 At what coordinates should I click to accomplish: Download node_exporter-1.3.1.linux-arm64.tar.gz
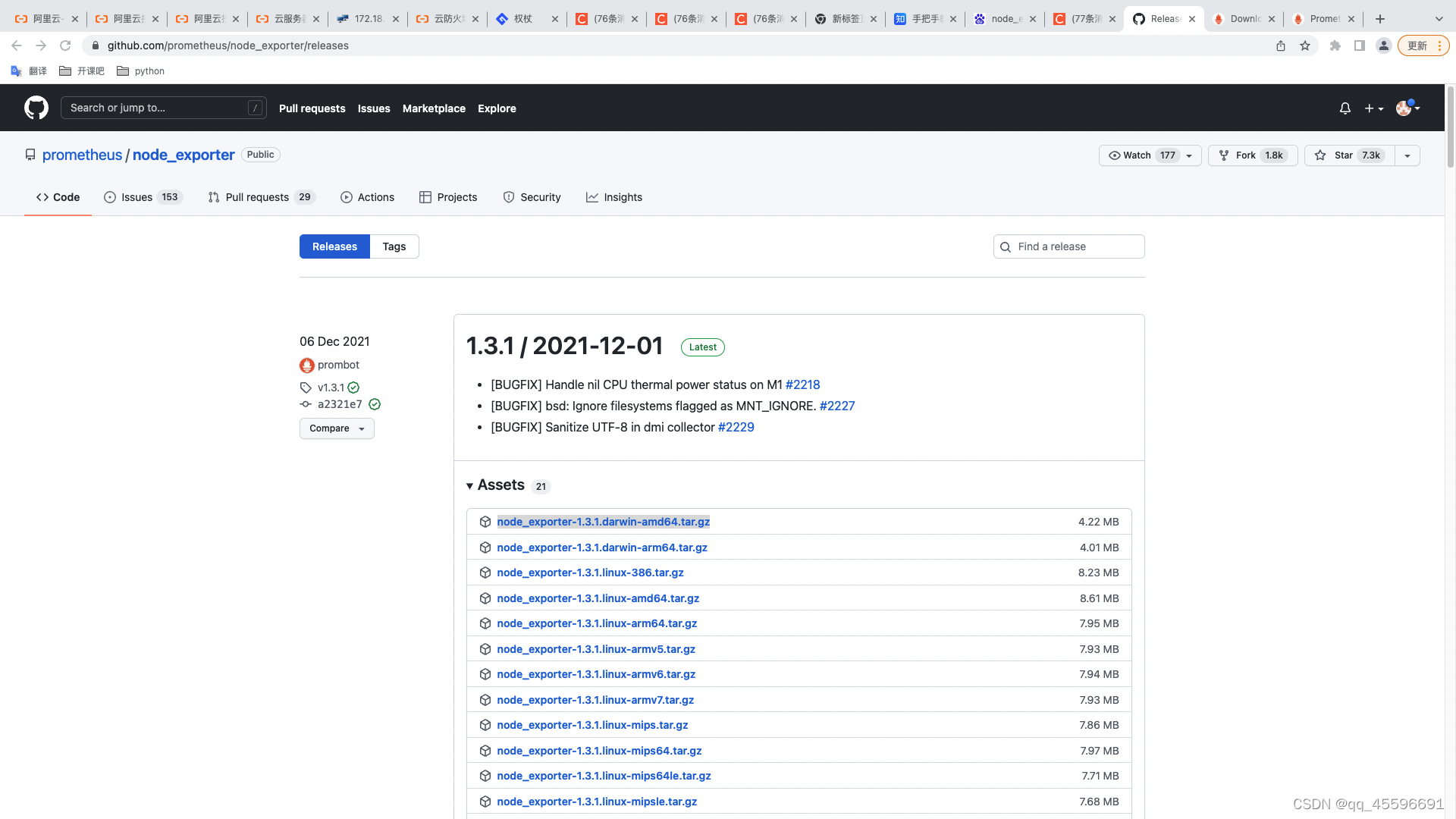pos(597,623)
